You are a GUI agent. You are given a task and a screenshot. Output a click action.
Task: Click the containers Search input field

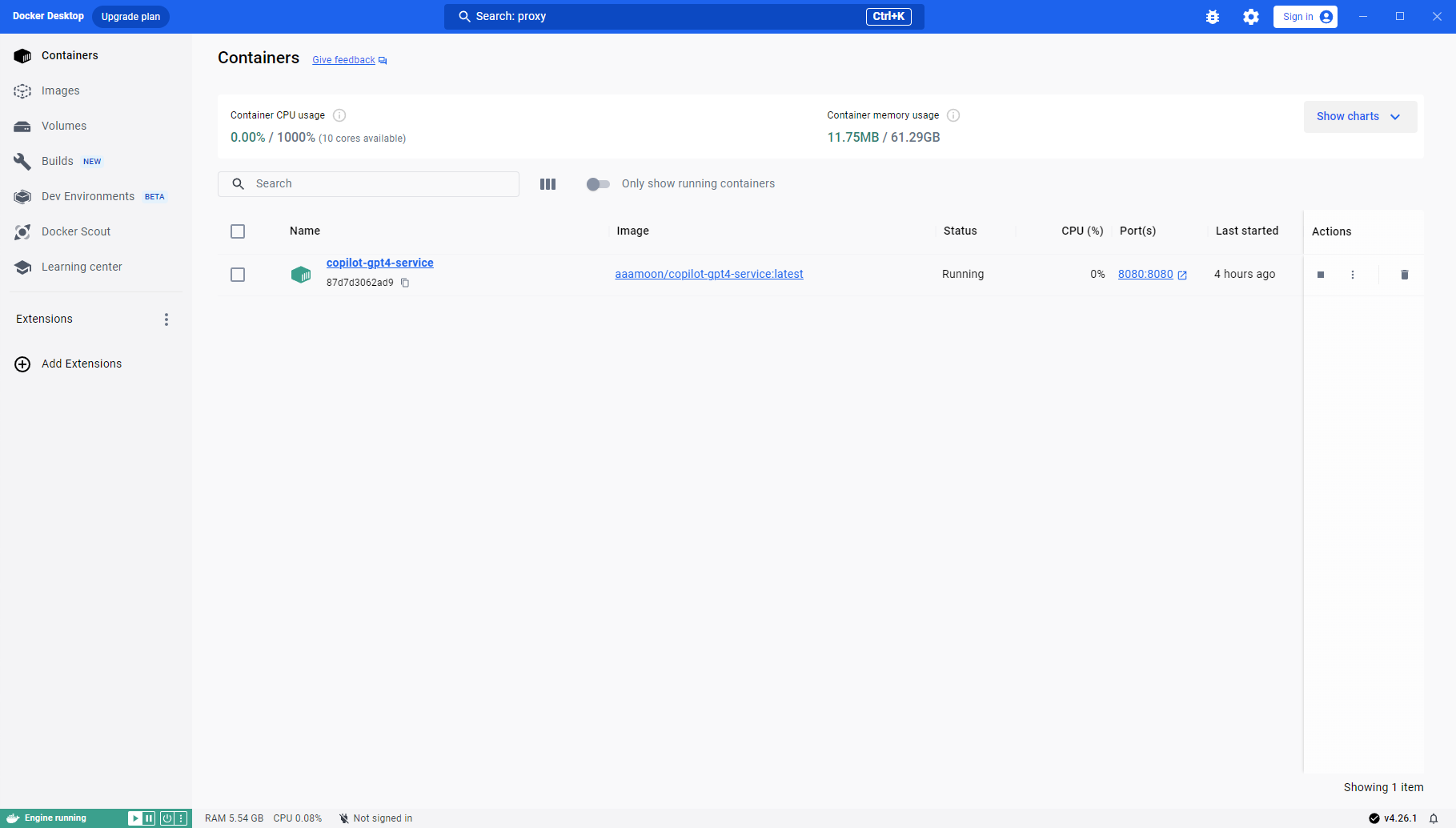click(376, 184)
